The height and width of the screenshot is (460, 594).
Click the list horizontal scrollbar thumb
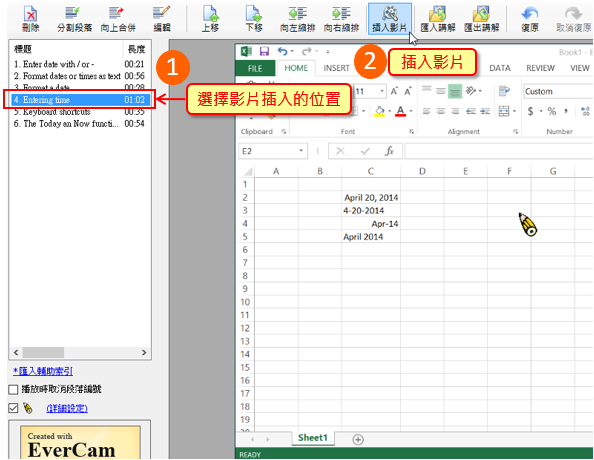pos(43,352)
